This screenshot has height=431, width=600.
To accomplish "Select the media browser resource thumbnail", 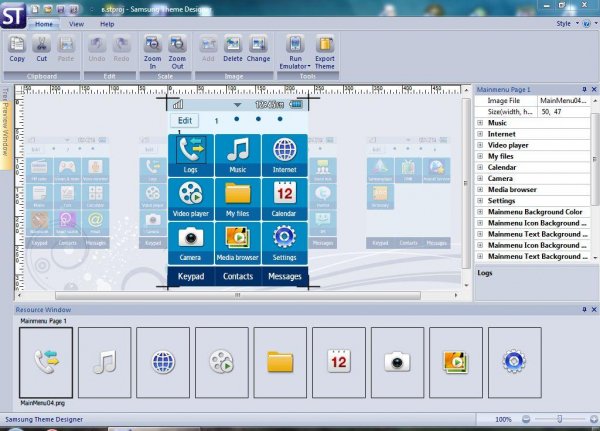I will click(456, 362).
